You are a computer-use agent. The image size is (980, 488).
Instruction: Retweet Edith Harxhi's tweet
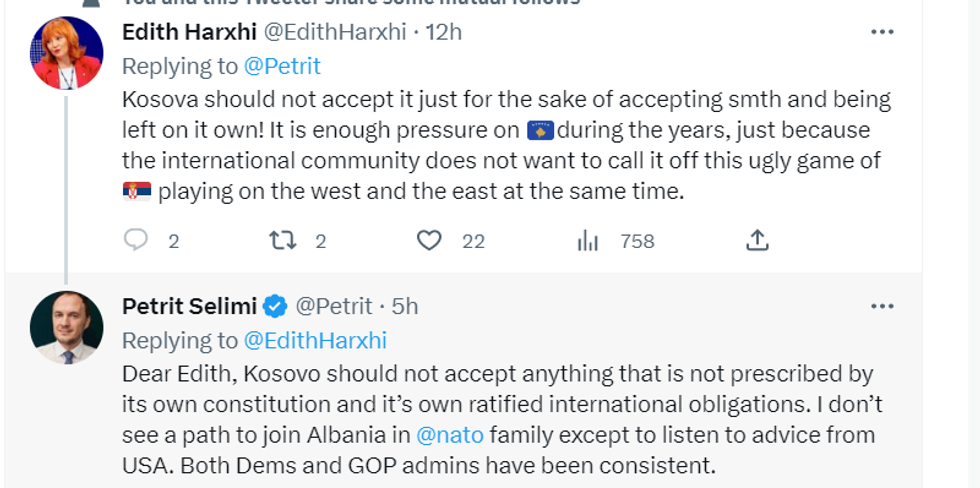pyautogui.click(x=283, y=240)
